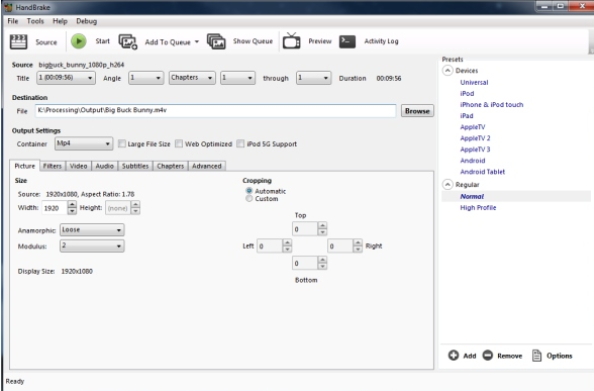Viewport: 594px width, 391px height.
Task: Switch to the Video tab
Action: (78, 166)
